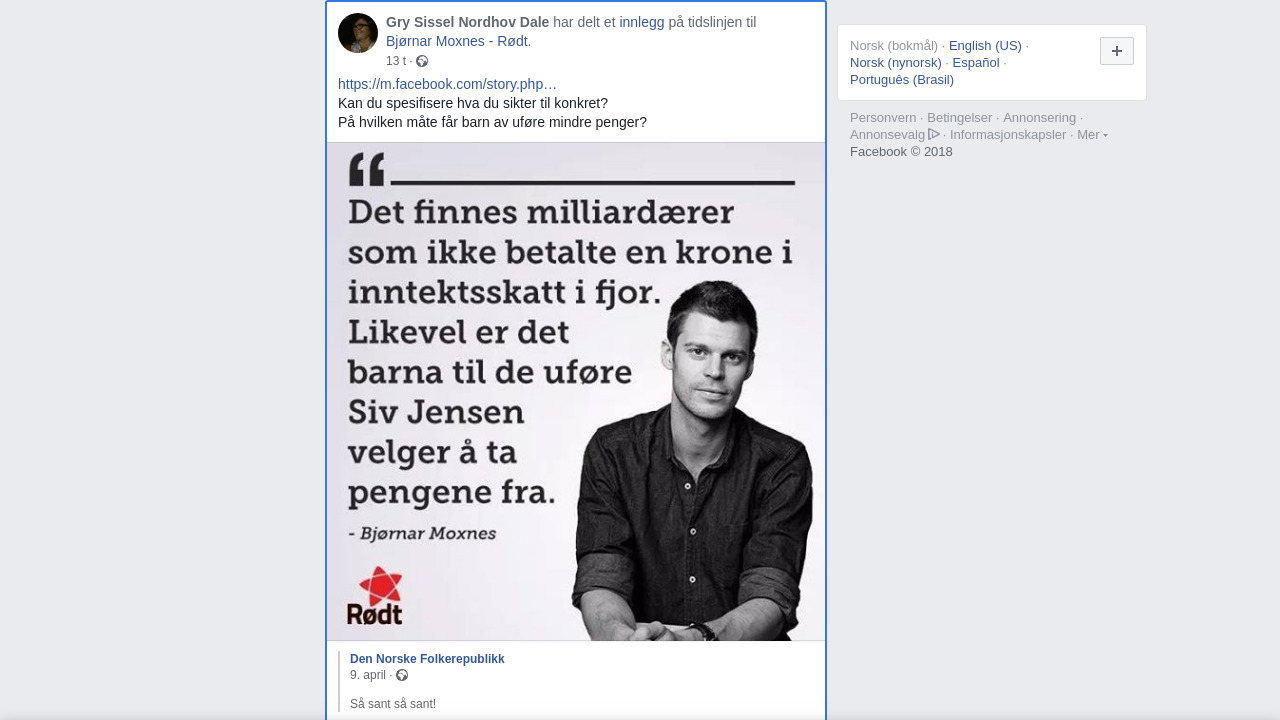Switch language to Norsk (nynorsk)
This screenshot has height=720, width=1280.
896,63
